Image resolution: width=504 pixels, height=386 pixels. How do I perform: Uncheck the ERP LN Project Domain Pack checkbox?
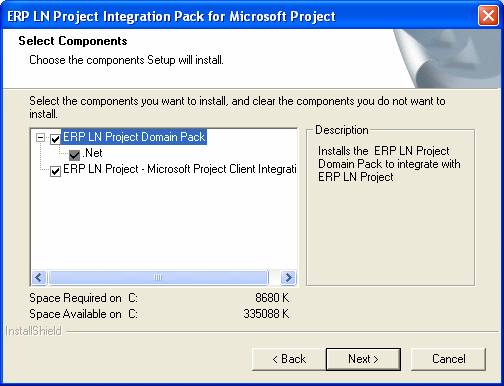(55, 139)
